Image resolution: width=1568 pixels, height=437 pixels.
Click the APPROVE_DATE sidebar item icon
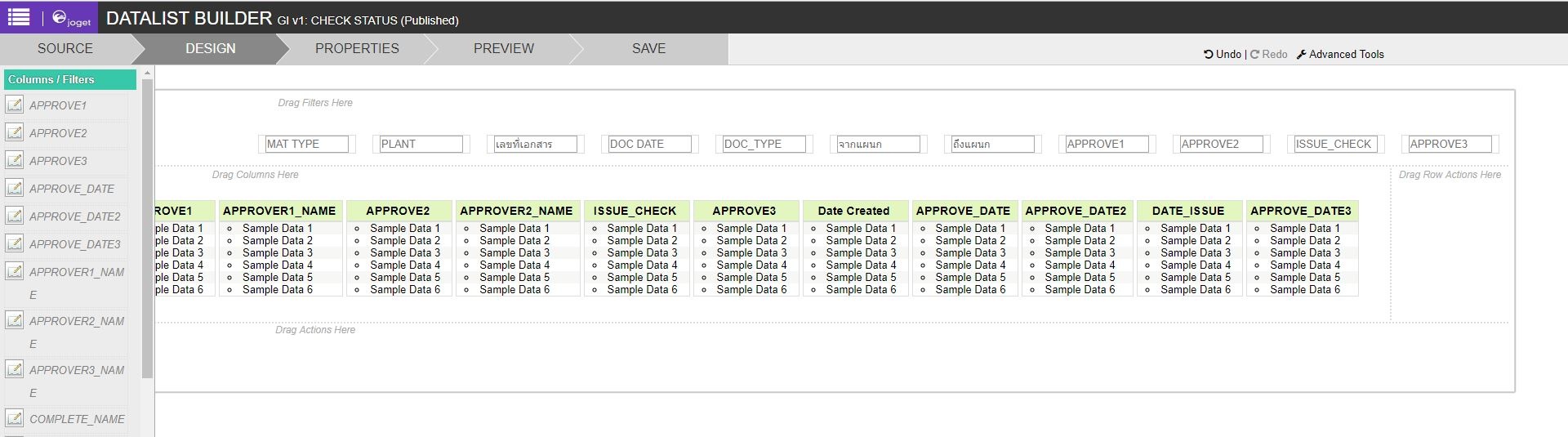[x=15, y=188]
